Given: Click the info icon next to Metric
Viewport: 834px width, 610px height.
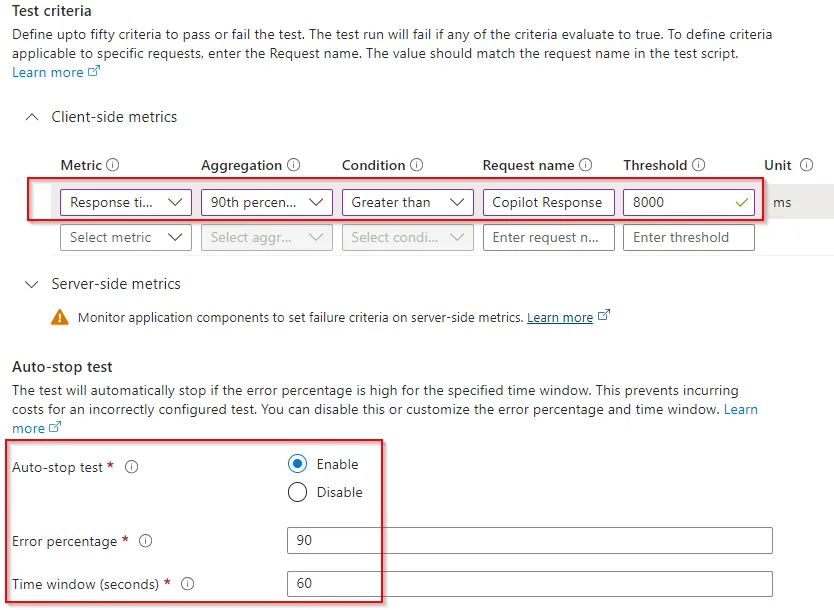Looking at the screenshot, I should 113,166.
